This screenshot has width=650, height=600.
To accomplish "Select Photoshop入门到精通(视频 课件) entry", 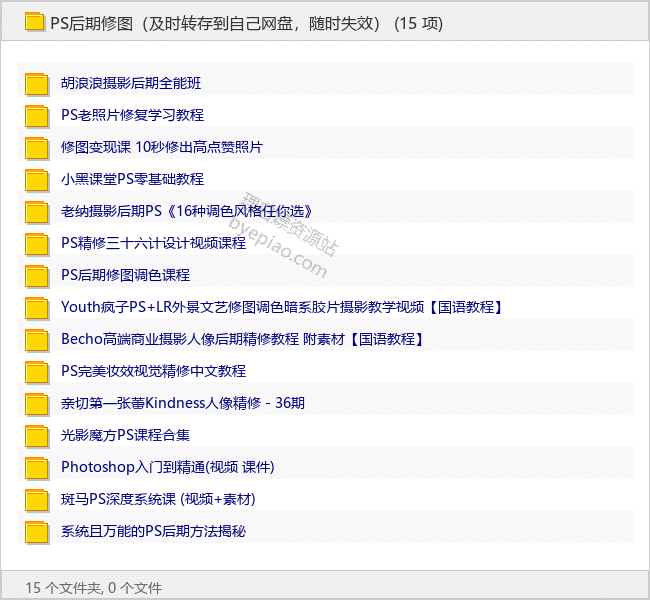I will pyautogui.click(x=168, y=467).
